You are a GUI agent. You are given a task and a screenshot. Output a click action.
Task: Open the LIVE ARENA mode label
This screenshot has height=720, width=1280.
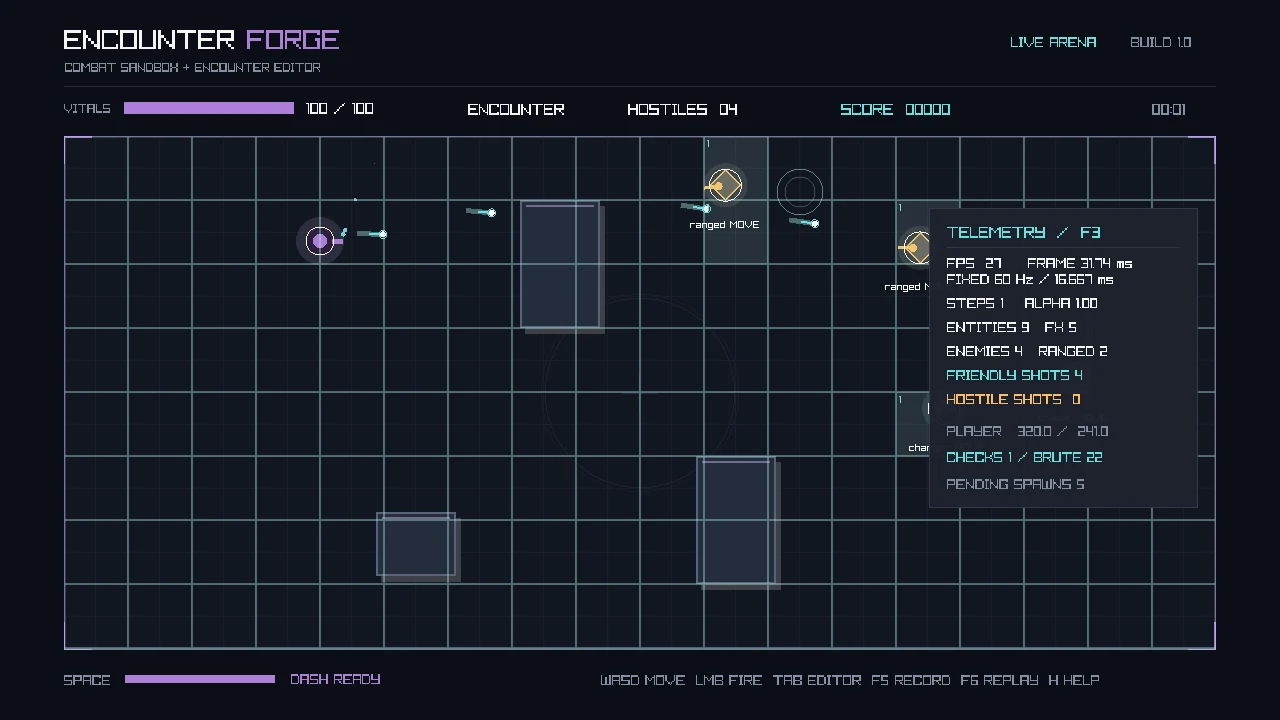(x=1053, y=42)
